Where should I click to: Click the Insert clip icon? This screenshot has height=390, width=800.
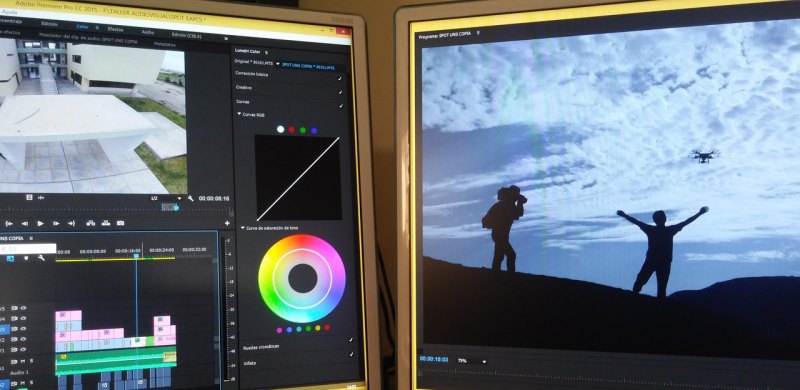point(91,223)
